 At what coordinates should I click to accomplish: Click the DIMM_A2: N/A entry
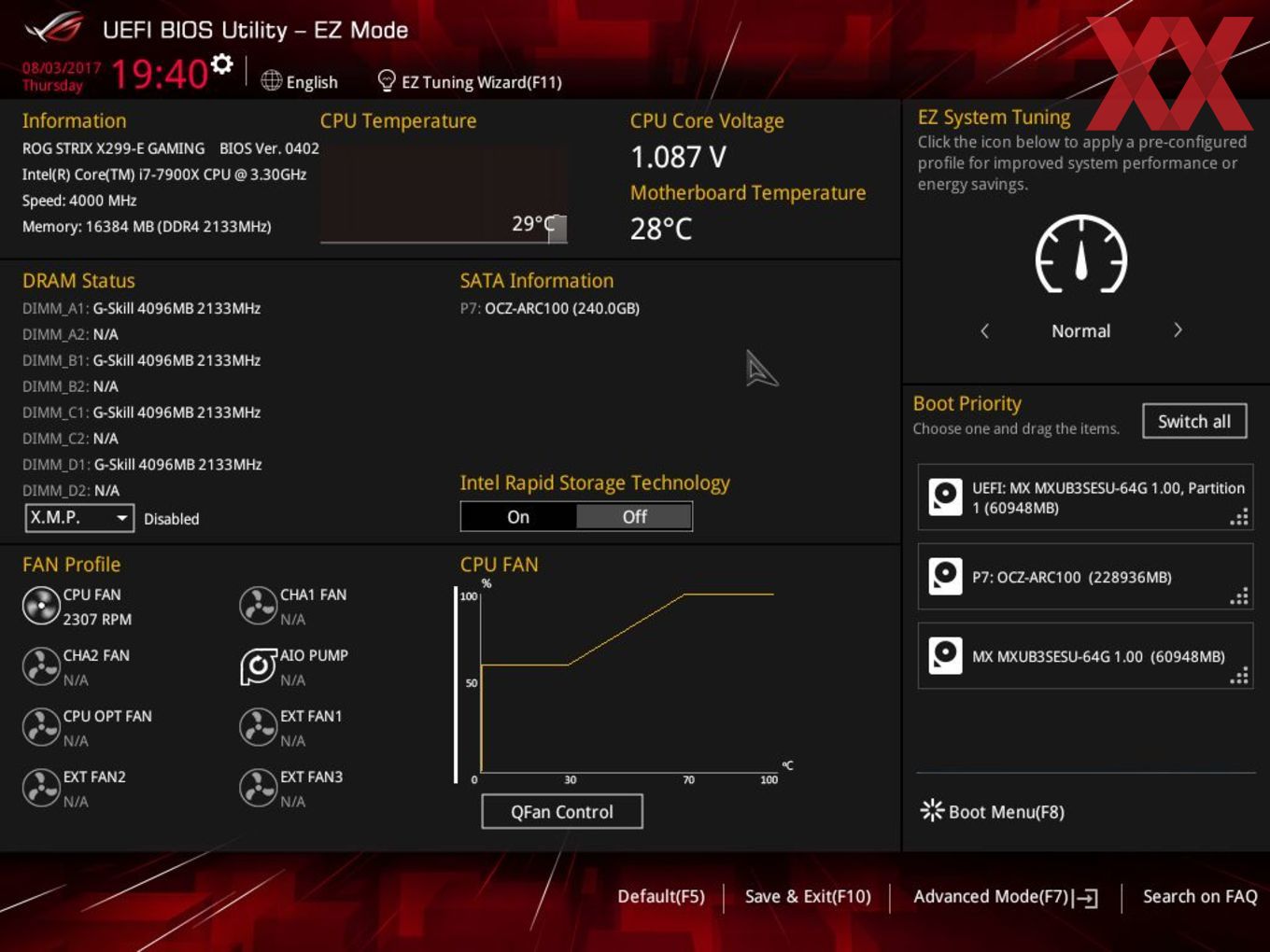(x=70, y=334)
